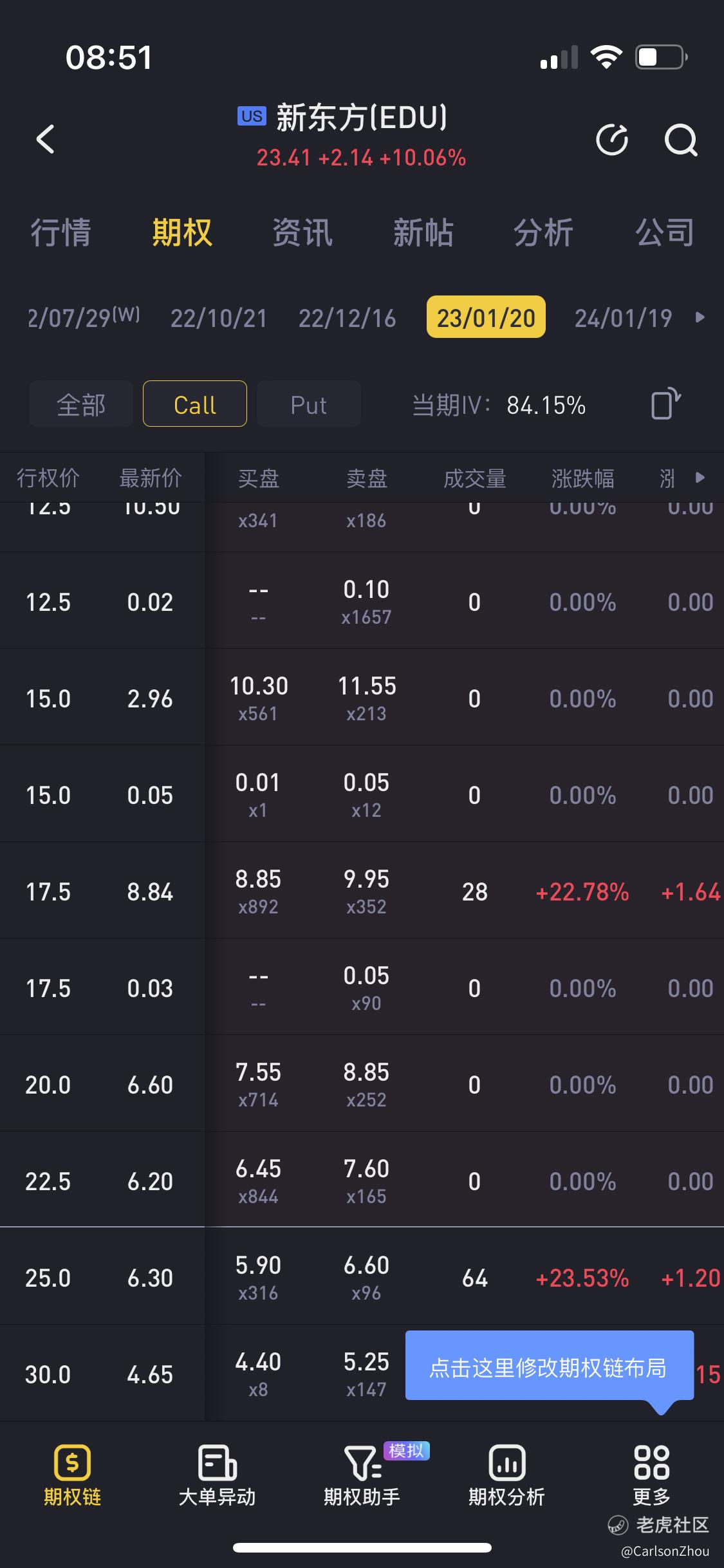Open 期权助手 option assistant icon

tap(362, 1463)
